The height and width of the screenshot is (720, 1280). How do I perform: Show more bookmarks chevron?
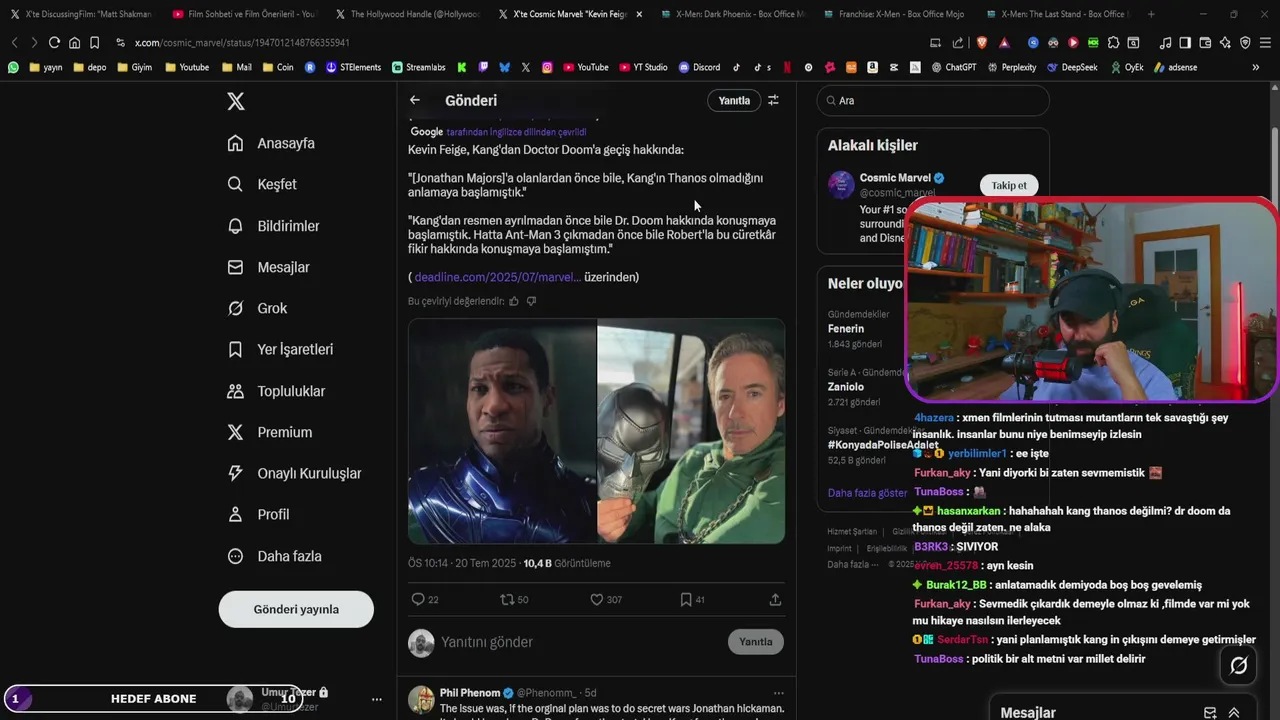(1256, 67)
